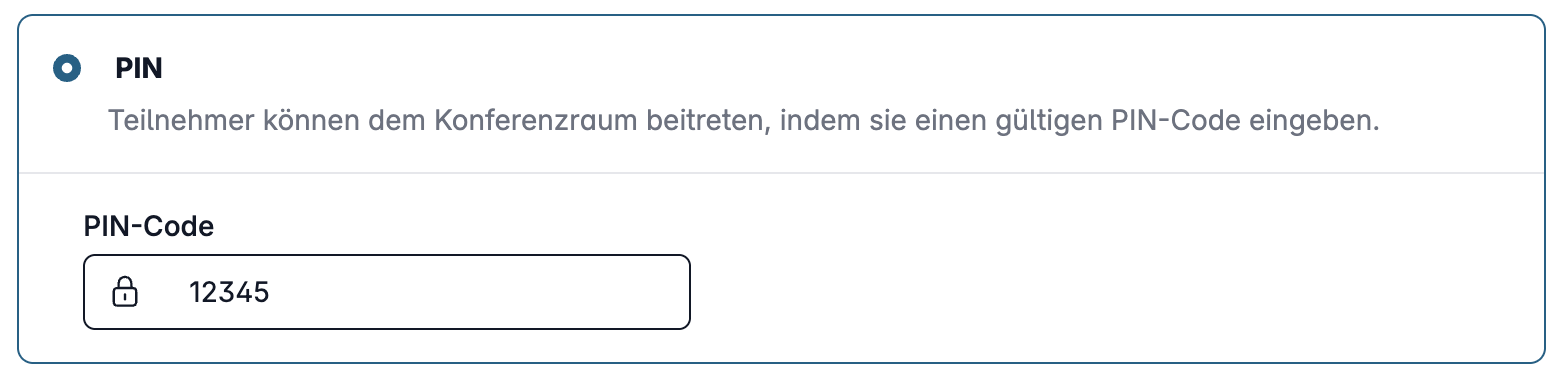Click the filled blue radio circle
Image resolution: width=1562 pixels, height=384 pixels.
click(66, 69)
